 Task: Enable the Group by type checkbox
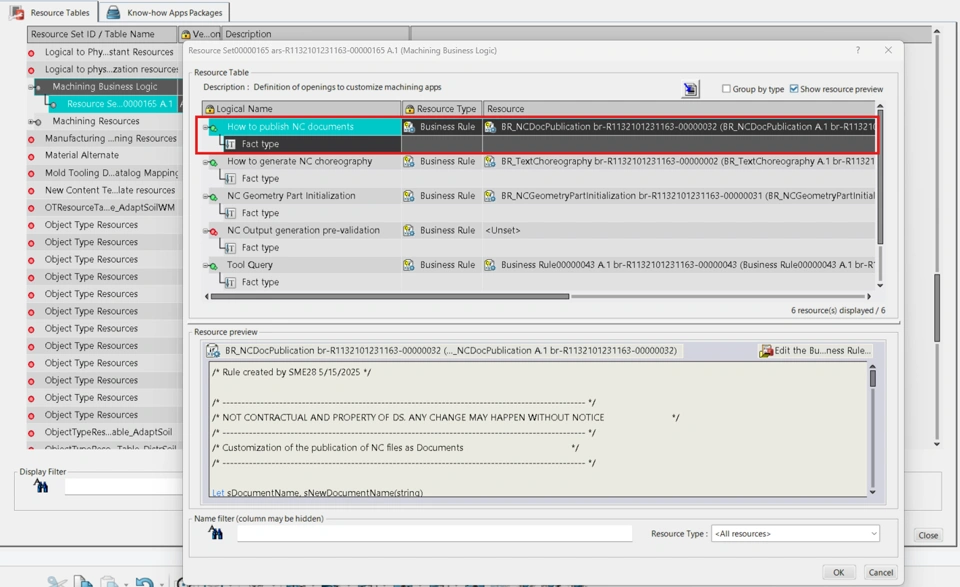(726, 89)
